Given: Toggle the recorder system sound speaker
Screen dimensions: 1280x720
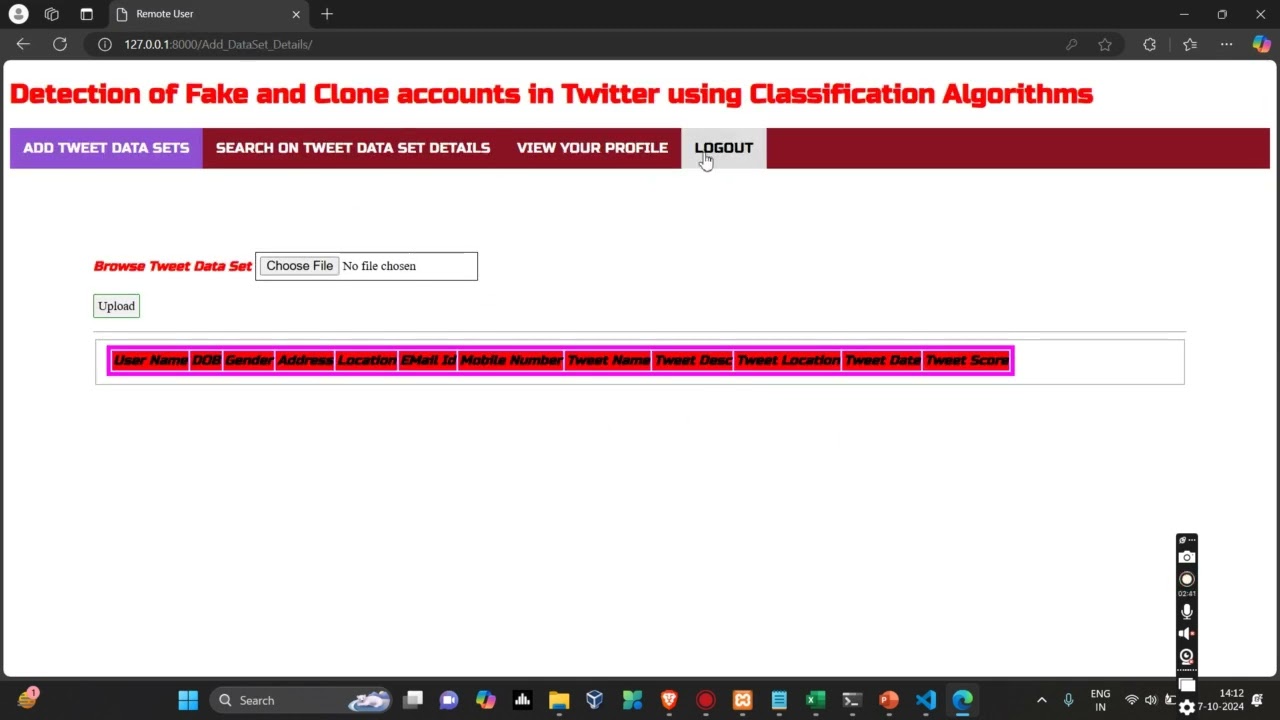Looking at the screenshot, I should 1187,634.
